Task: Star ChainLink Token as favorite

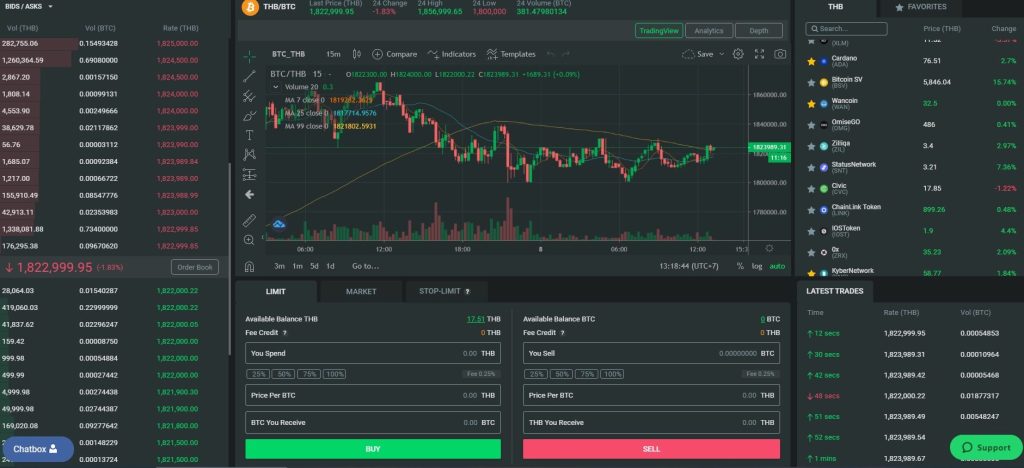Action: [x=811, y=210]
